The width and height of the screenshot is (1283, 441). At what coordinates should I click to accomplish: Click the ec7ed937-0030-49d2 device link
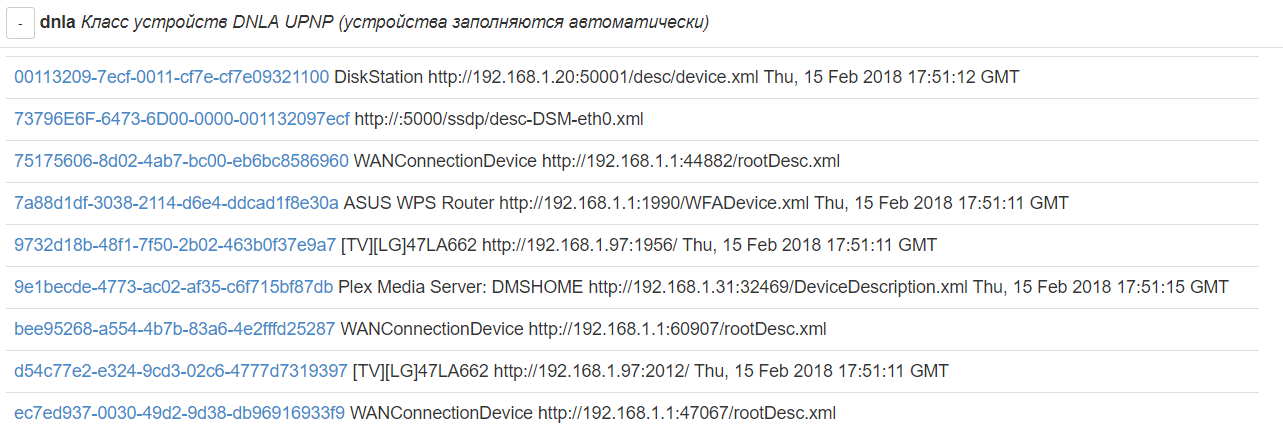pyautogui.click(x=179, y=413)
